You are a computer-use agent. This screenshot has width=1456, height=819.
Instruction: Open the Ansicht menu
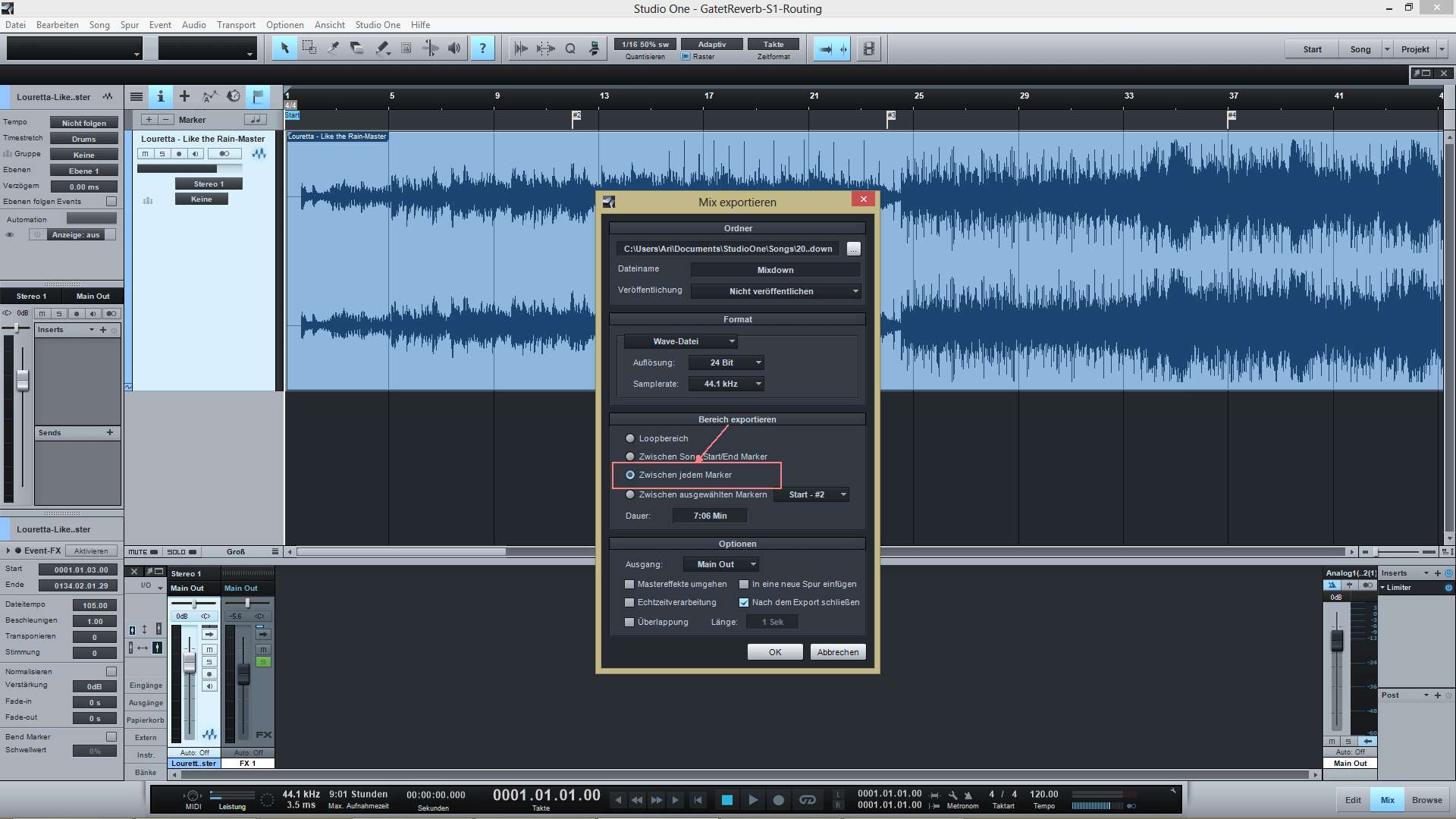pyautogui.click(x=329, y=24)
